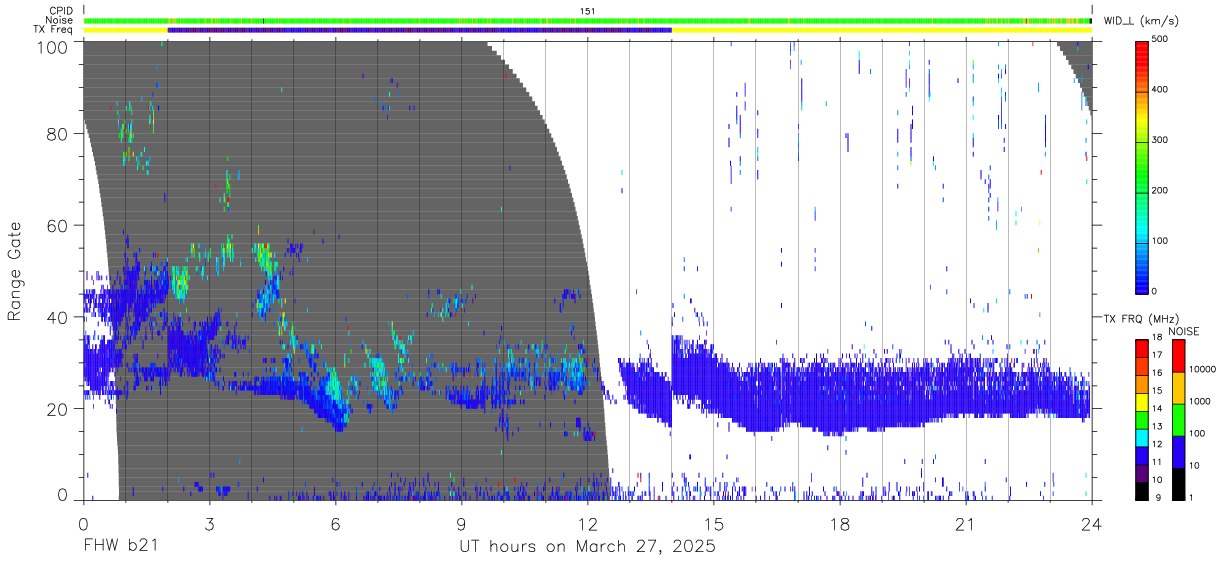Click the y-axis tick label 40
1228x567 pixels.
coord(56,318)
